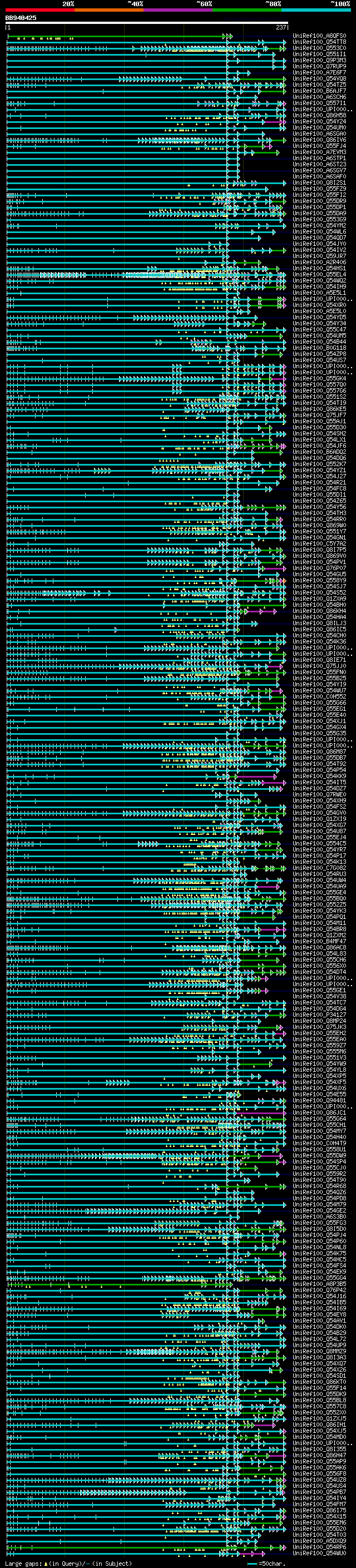Open entry UniRef100_Q55FZ9
356x1568 pixels.
point(319,189)
